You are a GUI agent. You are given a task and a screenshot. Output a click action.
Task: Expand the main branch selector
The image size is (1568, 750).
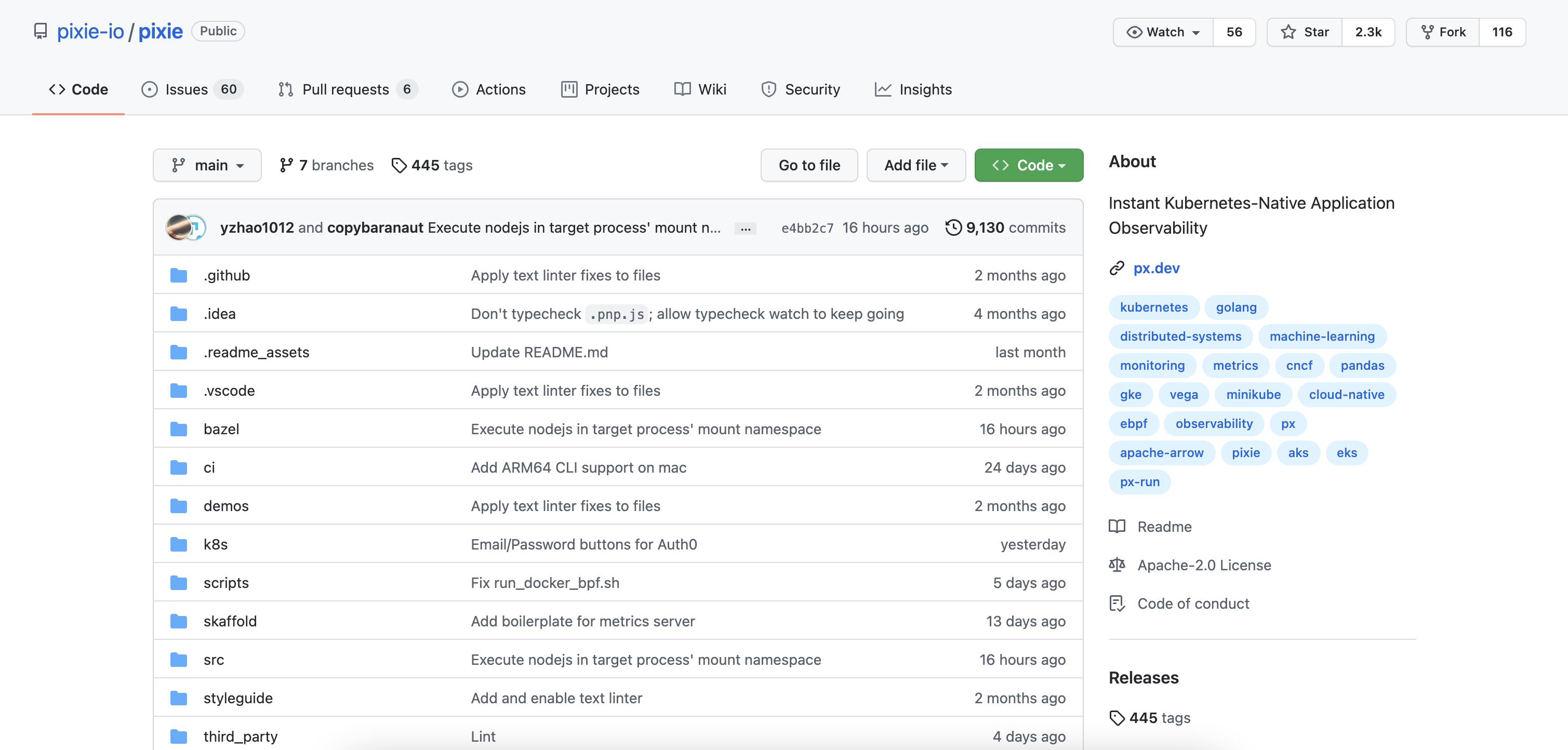pos(207,166)
